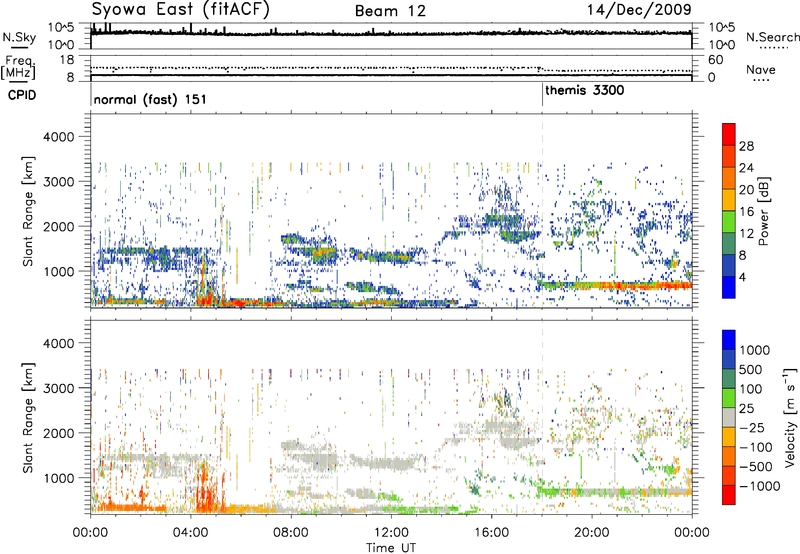
Task: Pick the Velocity colorbar segment between 25 and 100
Action: coord(729,398)
